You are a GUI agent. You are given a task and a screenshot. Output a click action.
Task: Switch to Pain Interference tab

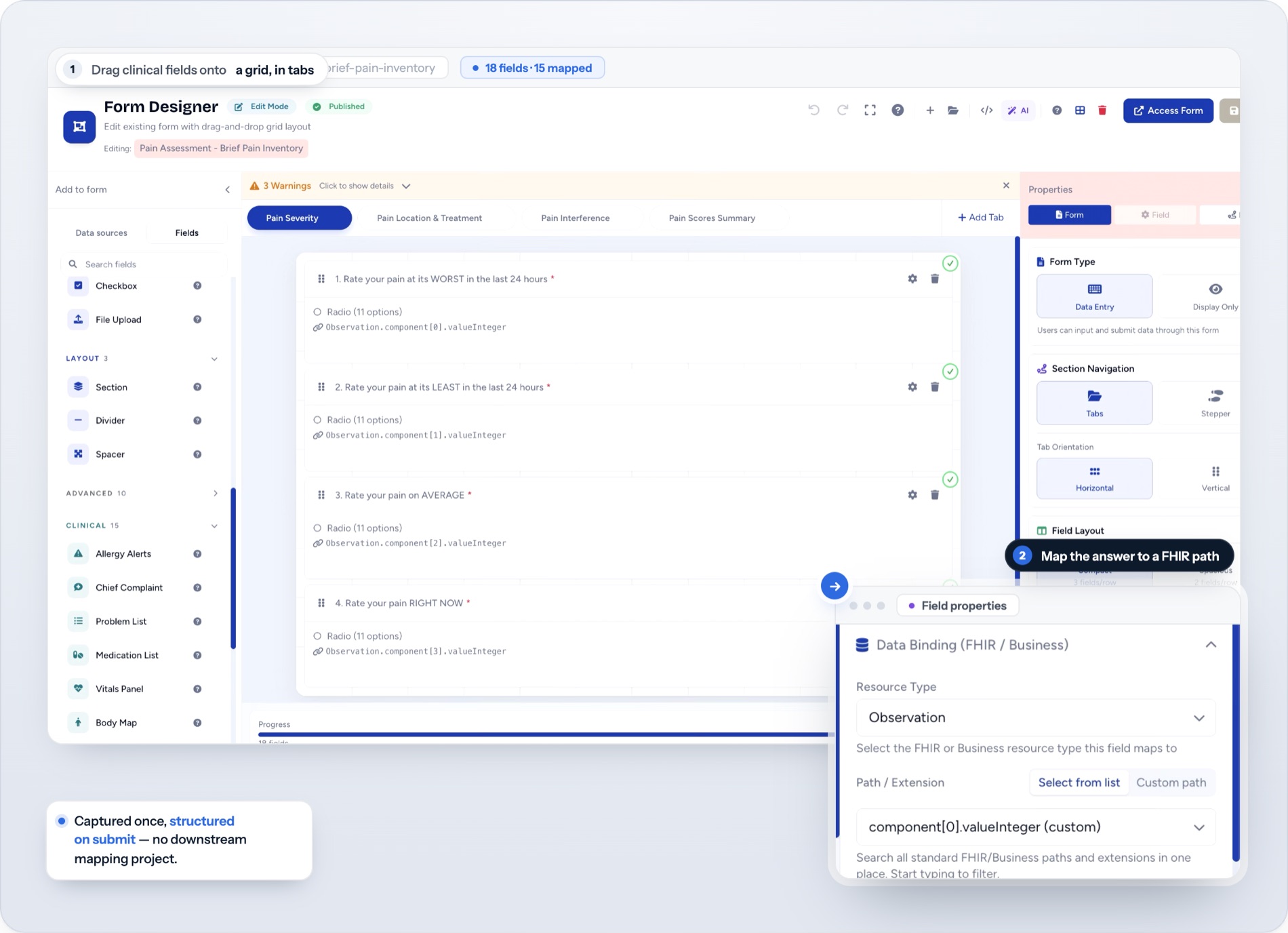pos(575,218)
